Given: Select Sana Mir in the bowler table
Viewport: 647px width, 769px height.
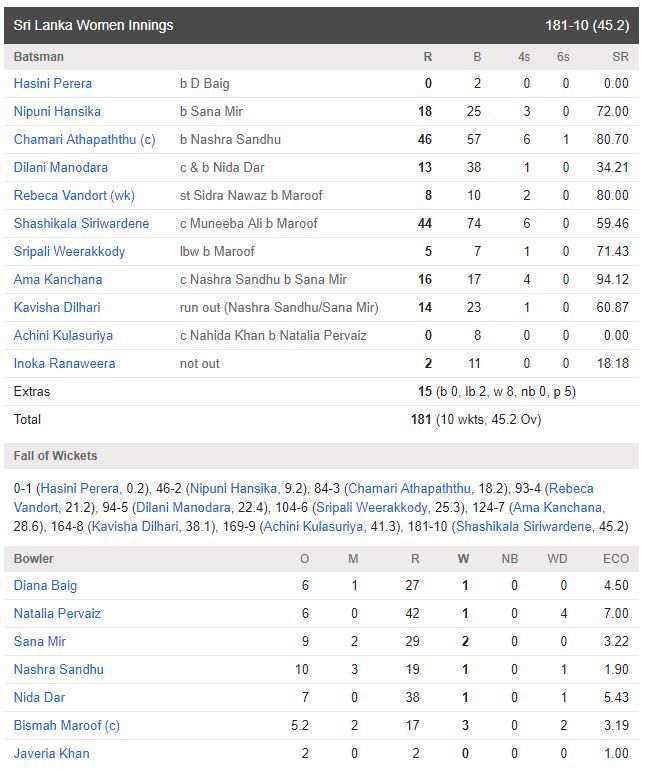Looking at the screenshot, I should (x=40, y=642).
